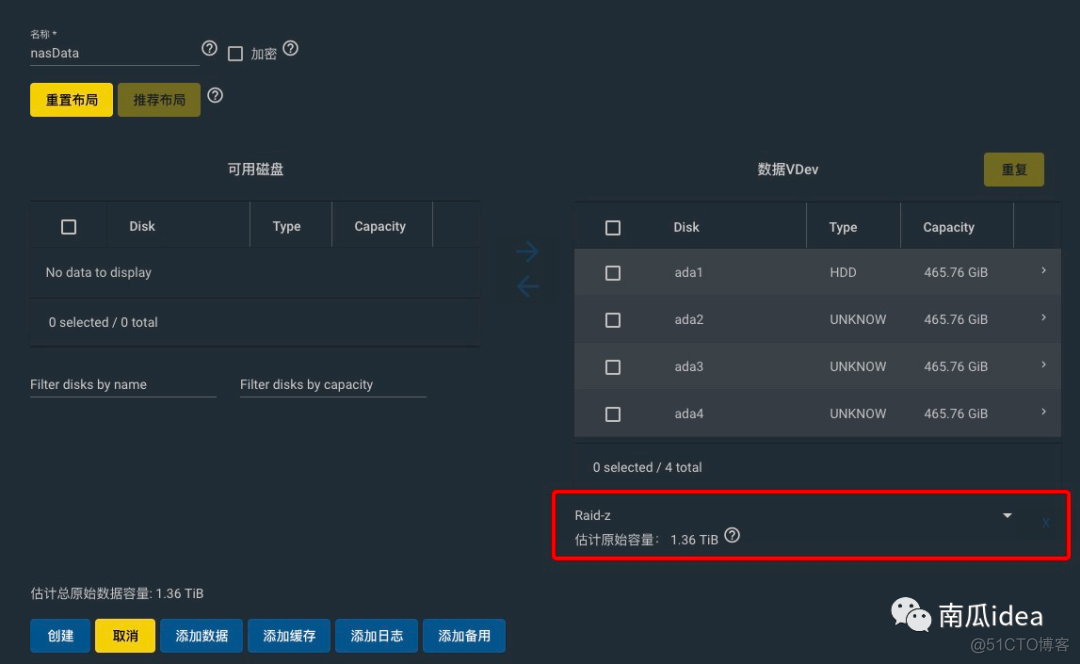Open the Raid-z layout dropdown

tap(793, 515)
